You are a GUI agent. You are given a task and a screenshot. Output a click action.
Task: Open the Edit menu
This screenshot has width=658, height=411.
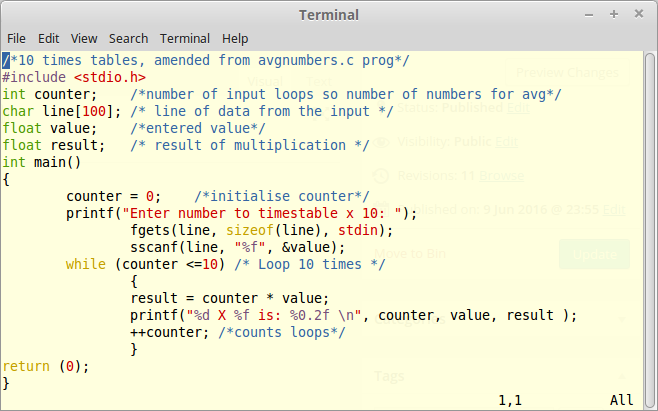point(49,38)
